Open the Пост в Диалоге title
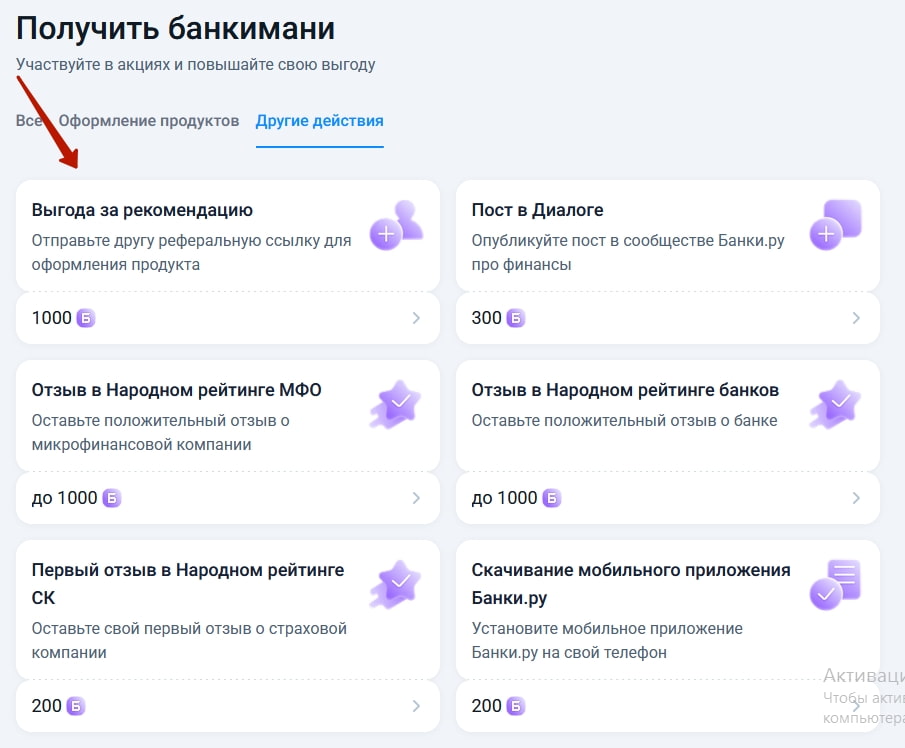Image resolution: width=905 pixels, height=748 pixels. tap(537, 210)
